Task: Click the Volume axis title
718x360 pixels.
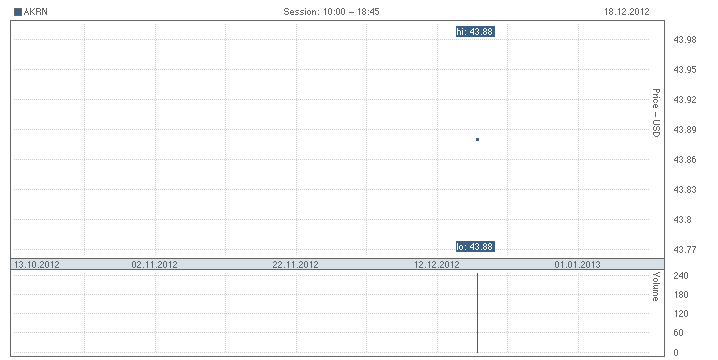Action: 656,286
